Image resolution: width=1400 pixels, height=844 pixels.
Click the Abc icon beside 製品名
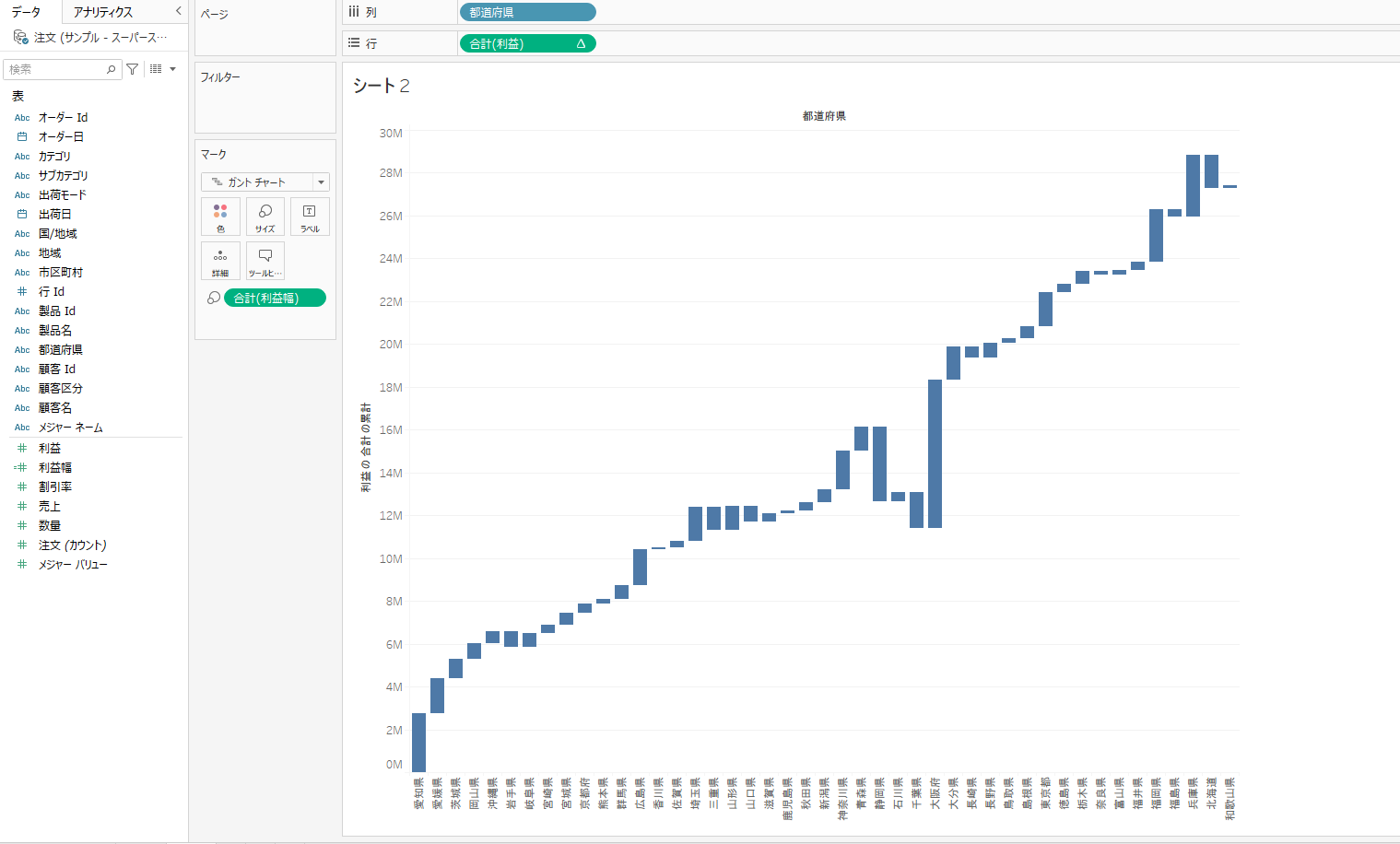(x=22, y=330)
